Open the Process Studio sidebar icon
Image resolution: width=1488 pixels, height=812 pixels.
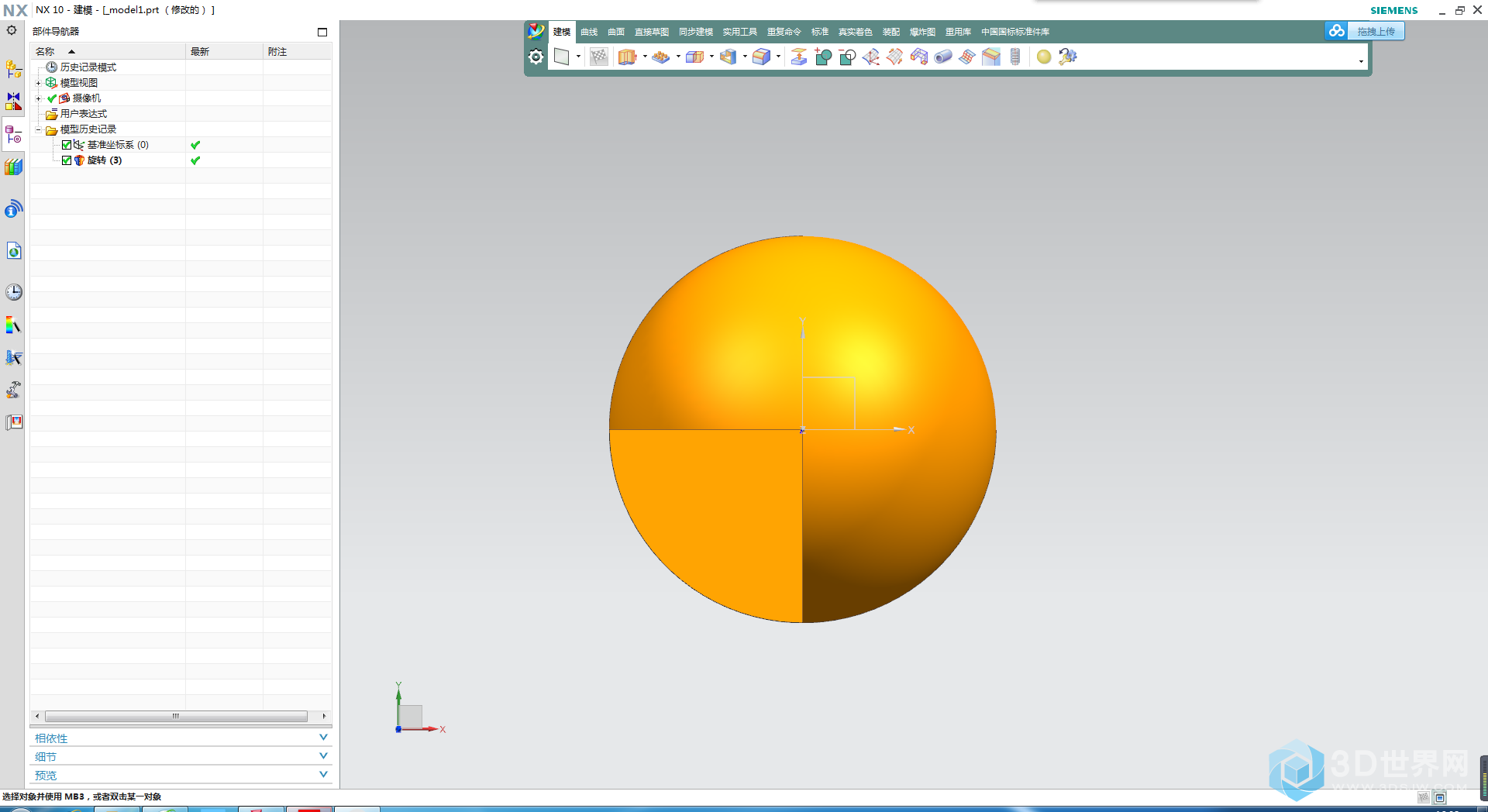pos(13,357)
